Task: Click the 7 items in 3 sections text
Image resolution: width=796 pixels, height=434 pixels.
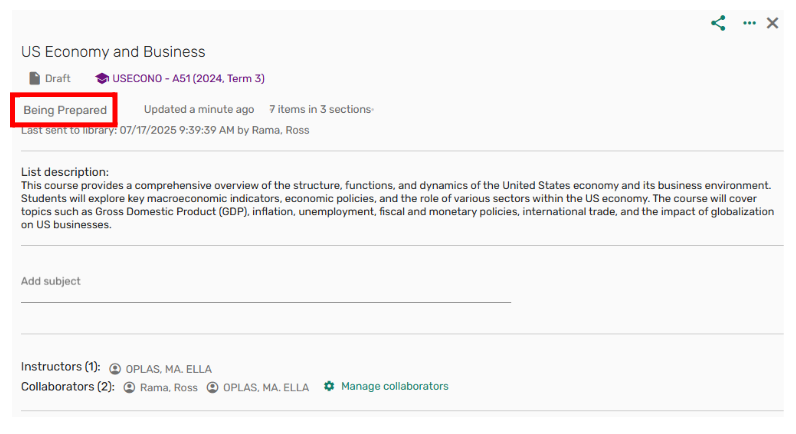Action: point(320,109)
